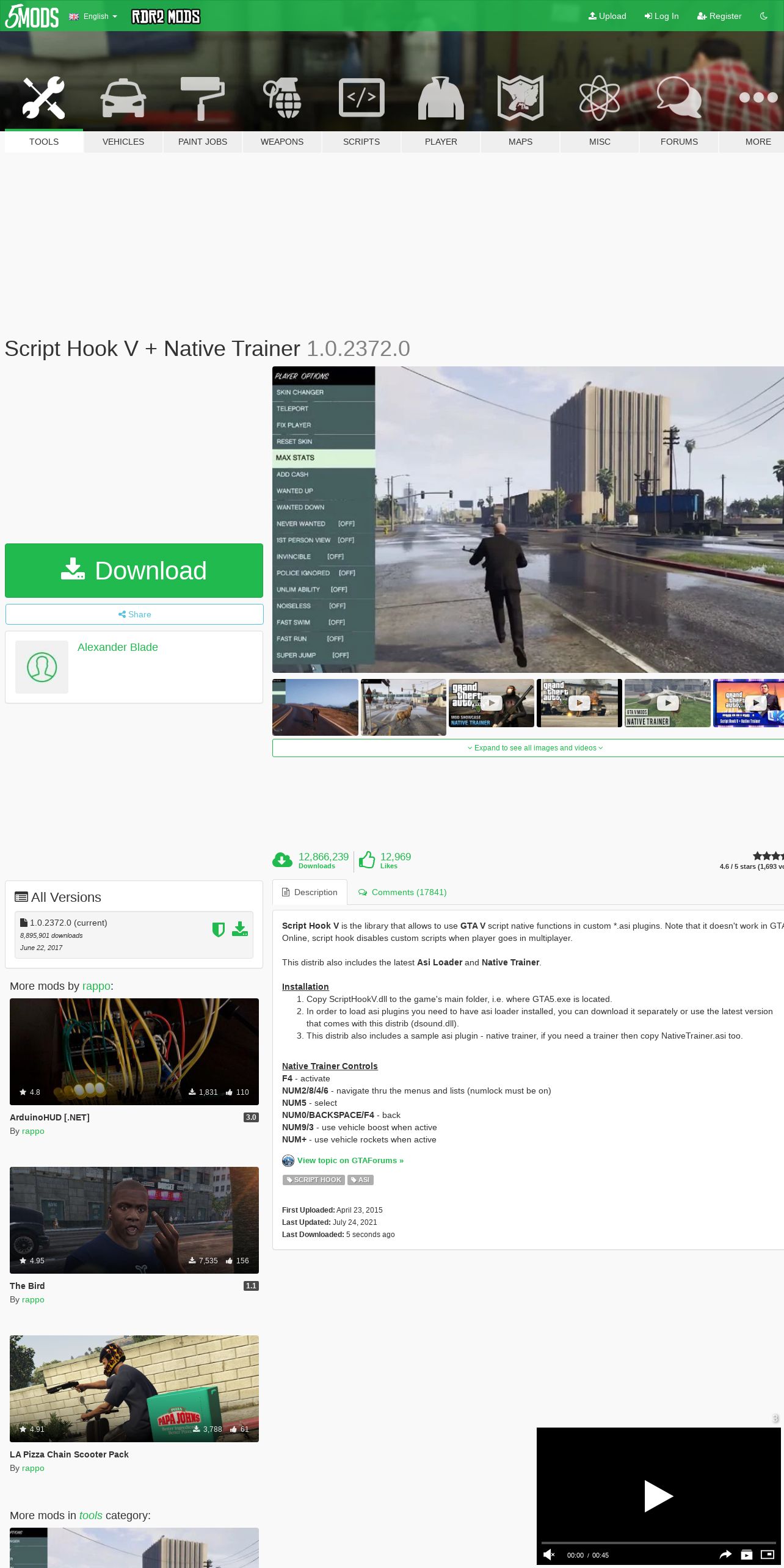Open the desert road screenshot thumbnail

point(315,707)
